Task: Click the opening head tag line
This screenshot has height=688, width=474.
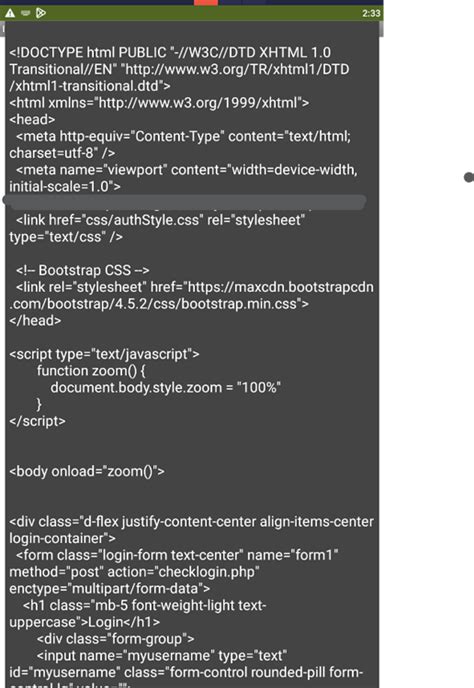Action: (x=32, y=119)
